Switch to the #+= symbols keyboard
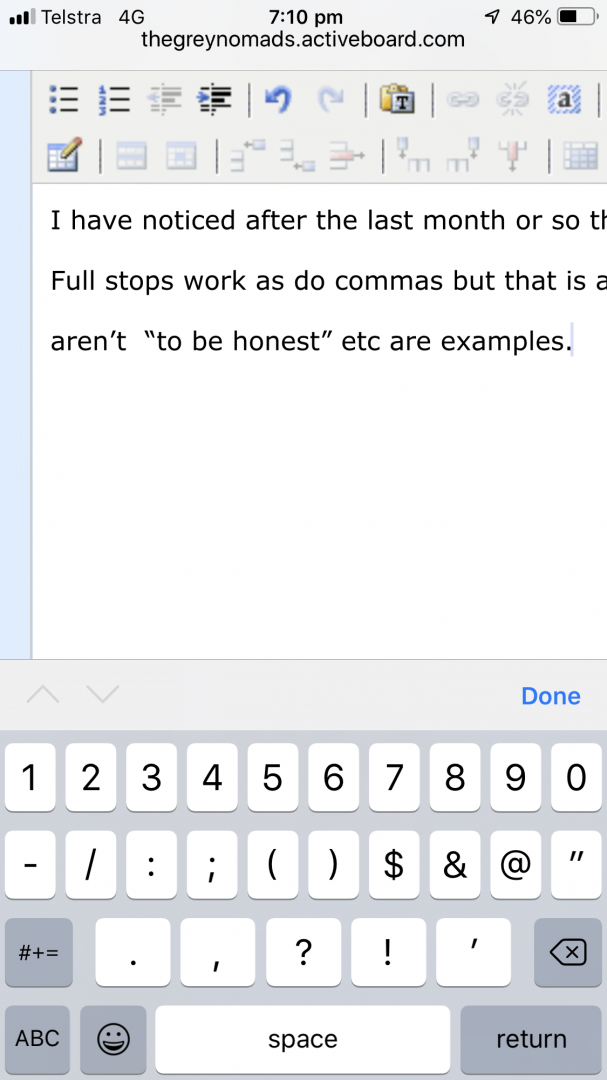This screenshot has height=1080, width=607. (x=39, y=953)
